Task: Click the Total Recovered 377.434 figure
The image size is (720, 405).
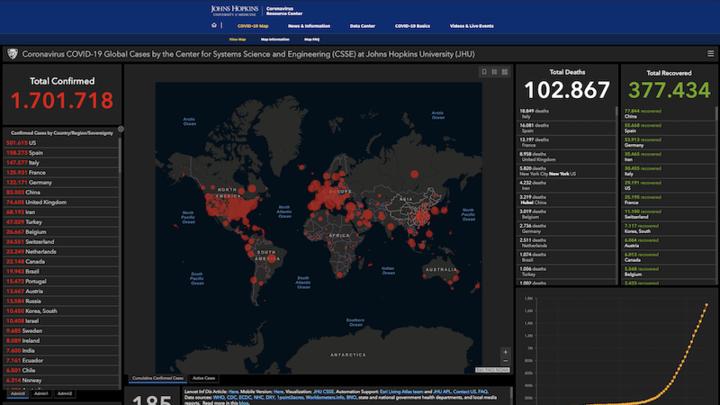Action: click(669, 90)
